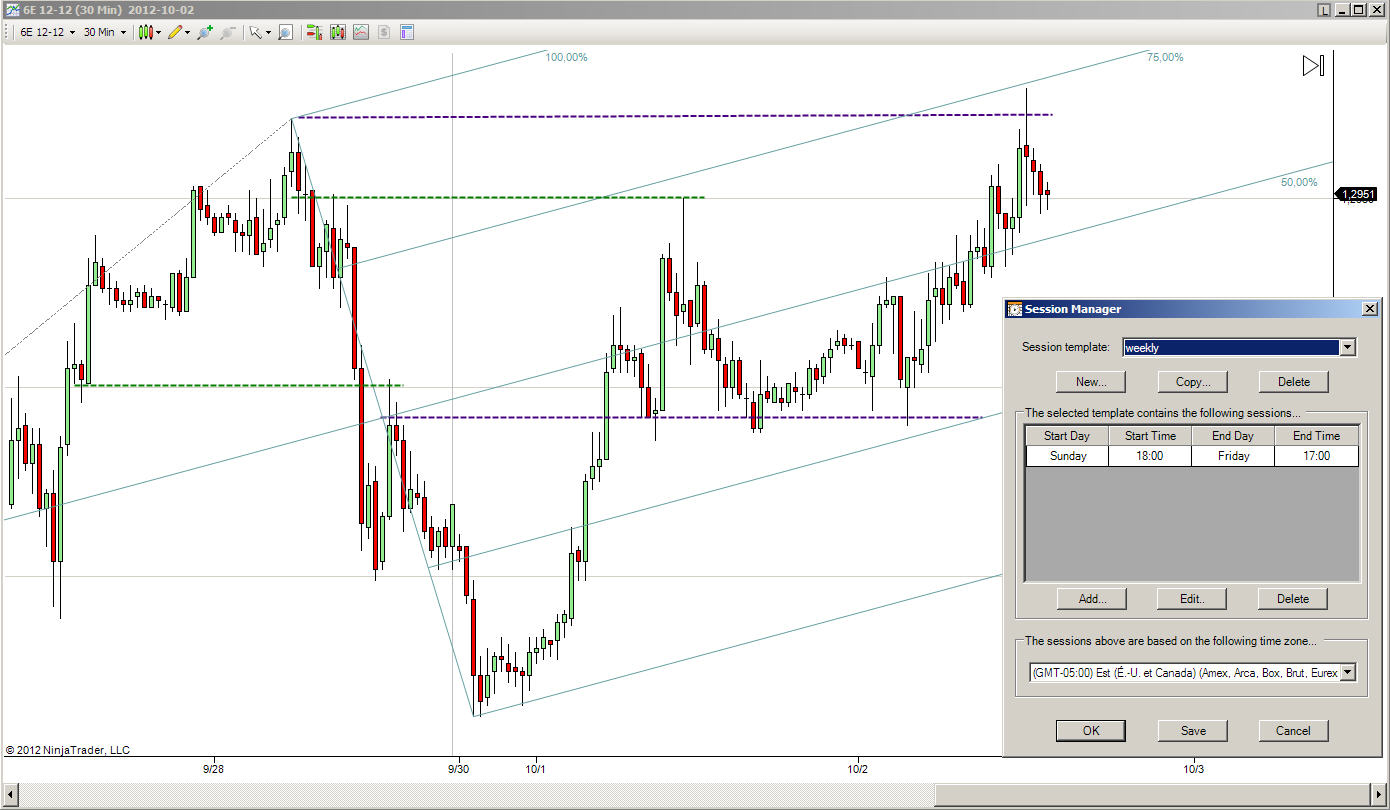Click the 50,00% channel label
The height and width of the screenshot is (810, 1390).
pos(1299,183)
